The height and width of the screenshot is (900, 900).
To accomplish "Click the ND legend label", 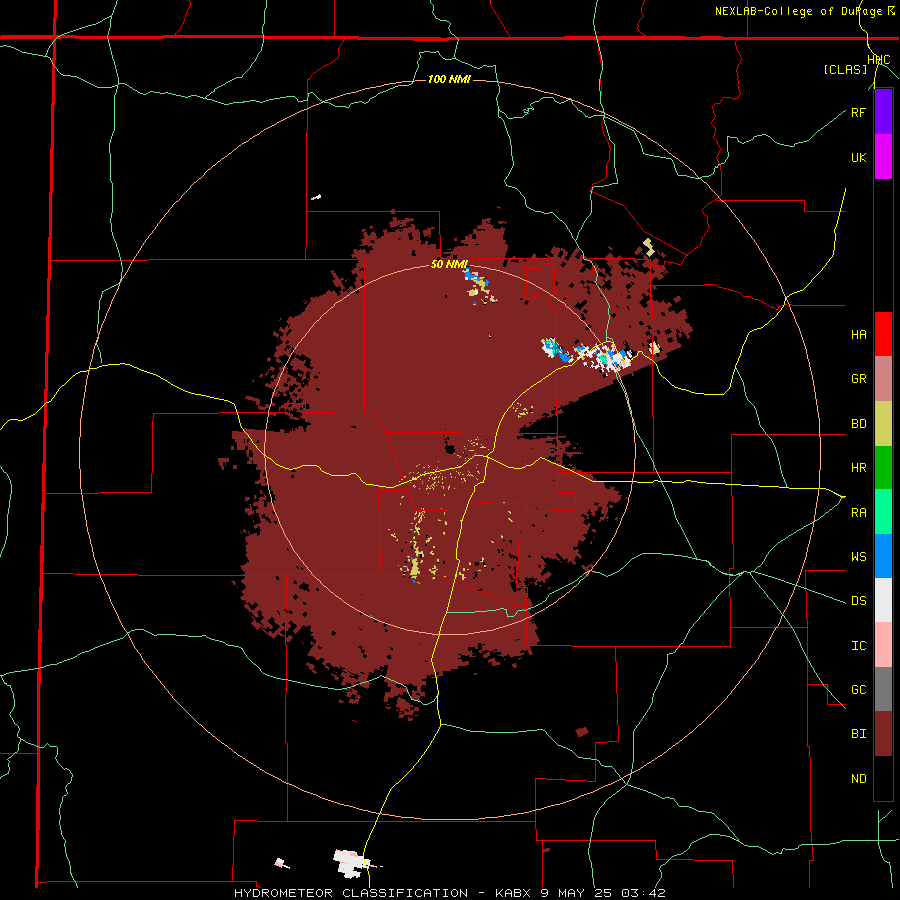I will click(859, 779).
